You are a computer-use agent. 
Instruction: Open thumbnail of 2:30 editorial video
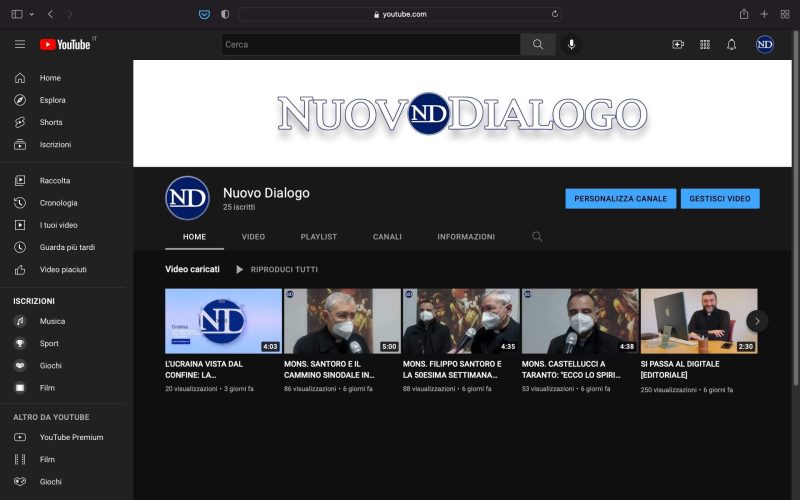coord(699,321)
